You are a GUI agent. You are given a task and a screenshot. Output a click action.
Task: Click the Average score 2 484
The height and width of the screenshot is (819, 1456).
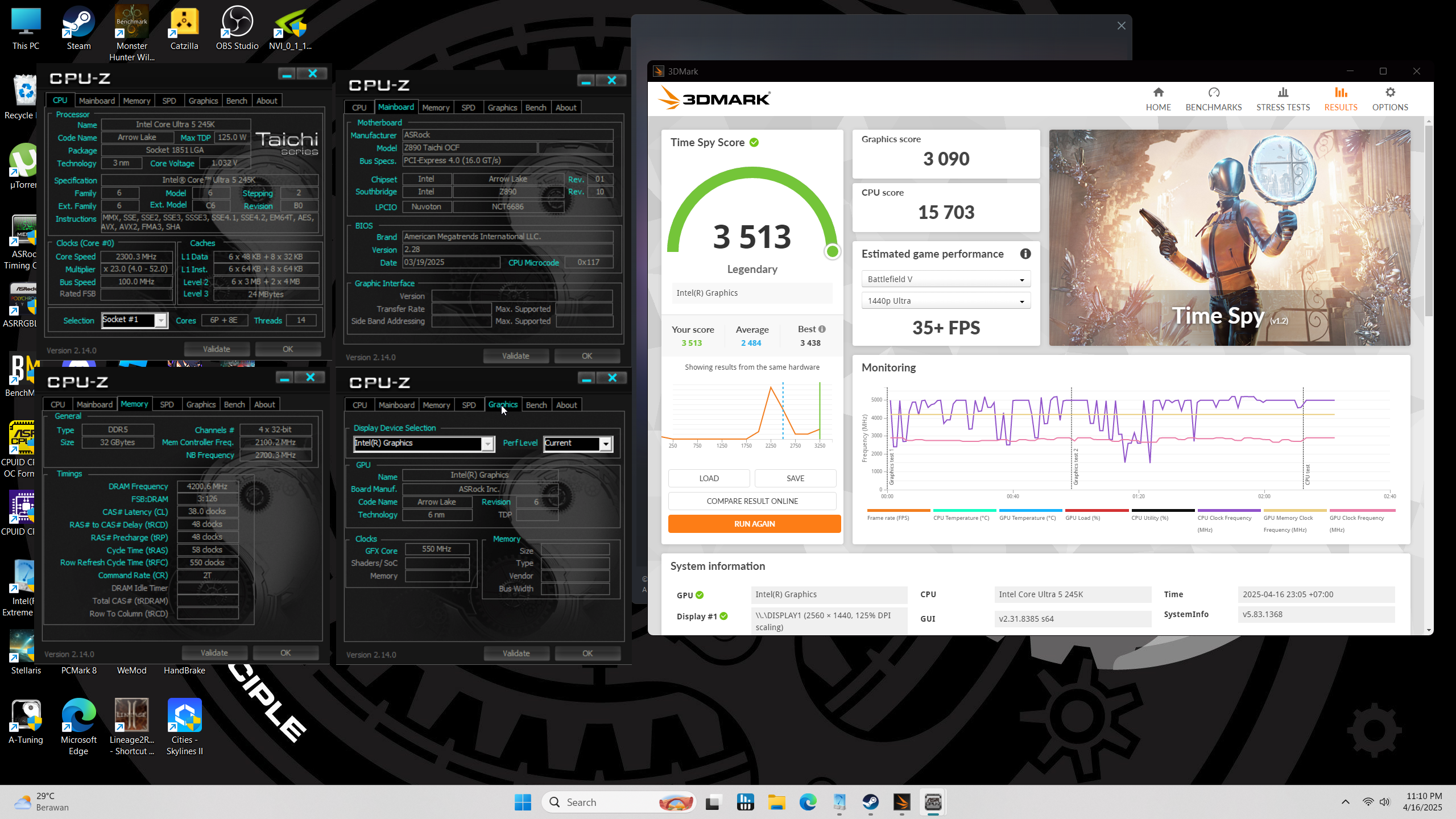tap(751, 343)
